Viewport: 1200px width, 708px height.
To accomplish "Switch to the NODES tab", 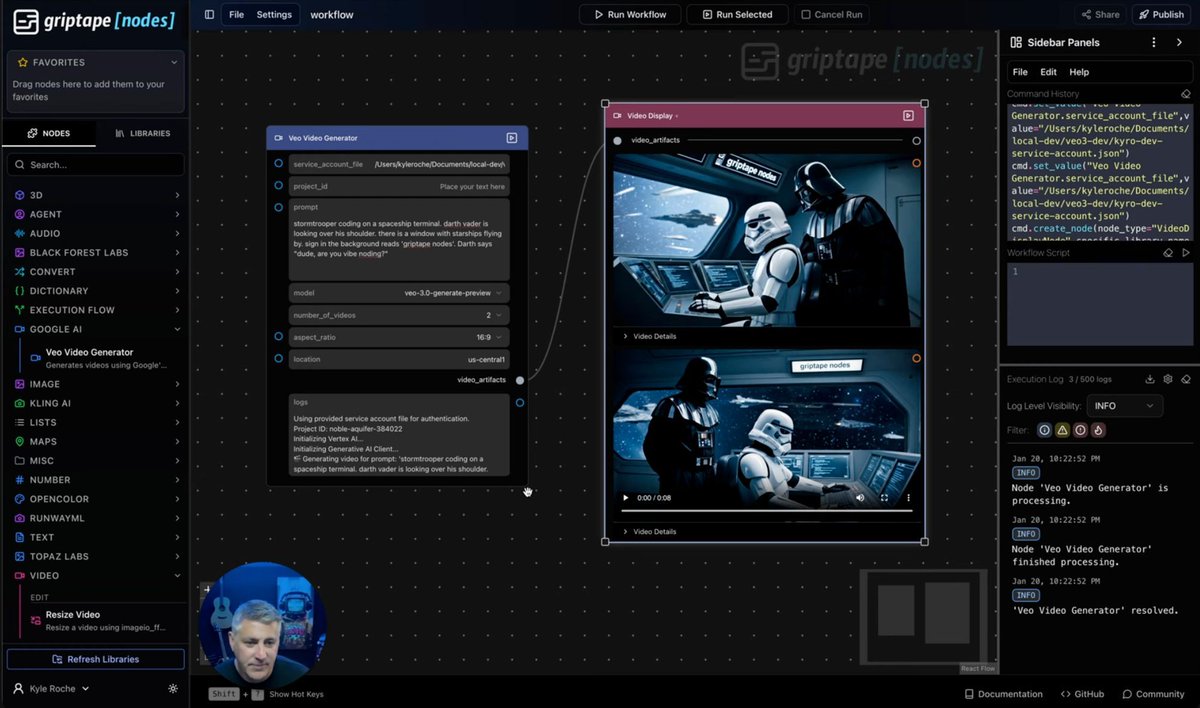I will point(49,133).
